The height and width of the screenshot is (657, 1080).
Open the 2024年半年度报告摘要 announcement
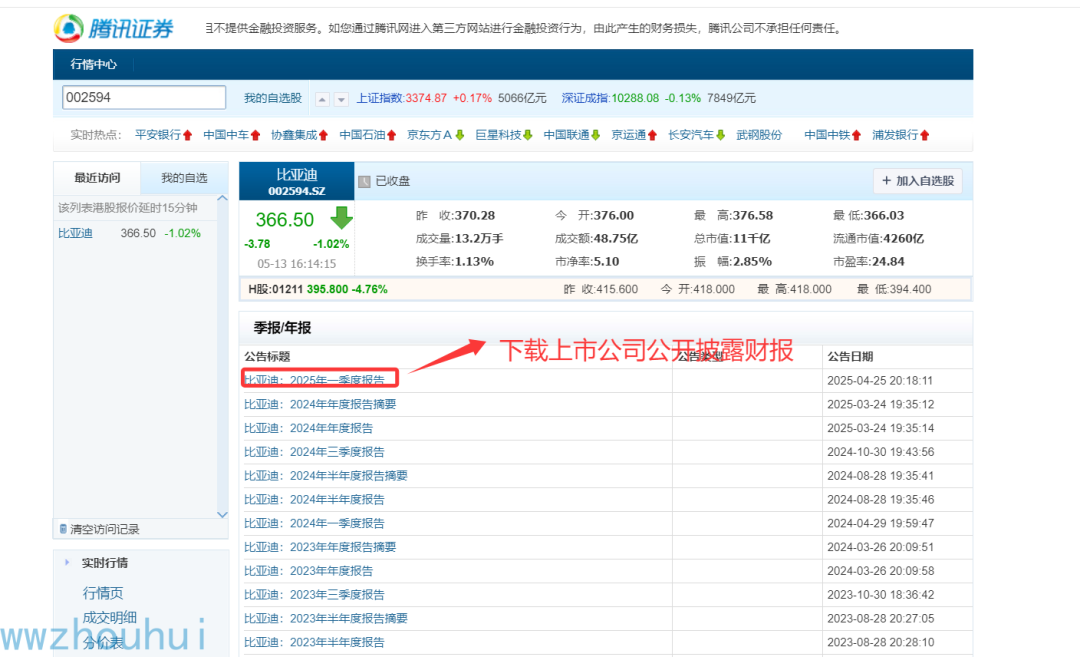[x=326, y=475]
